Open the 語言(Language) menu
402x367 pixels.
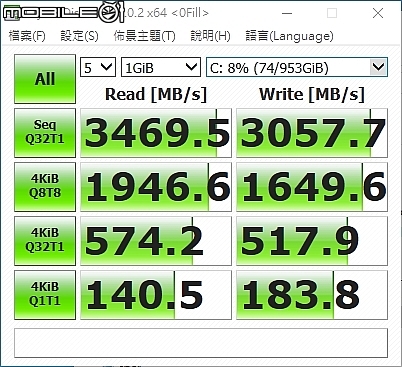pos(289,36)
